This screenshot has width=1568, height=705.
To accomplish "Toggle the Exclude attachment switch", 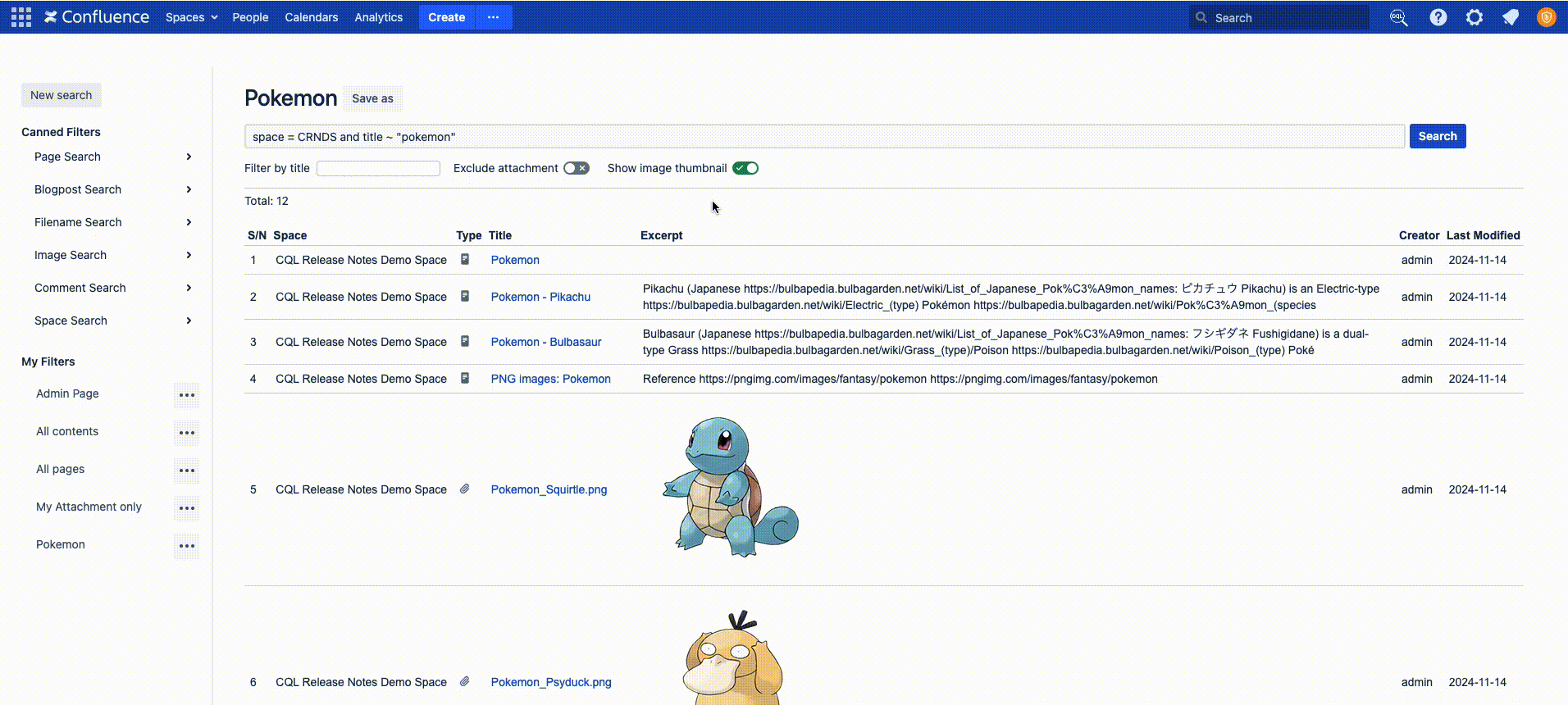I will pyautogui.click(x=576, y=168).
